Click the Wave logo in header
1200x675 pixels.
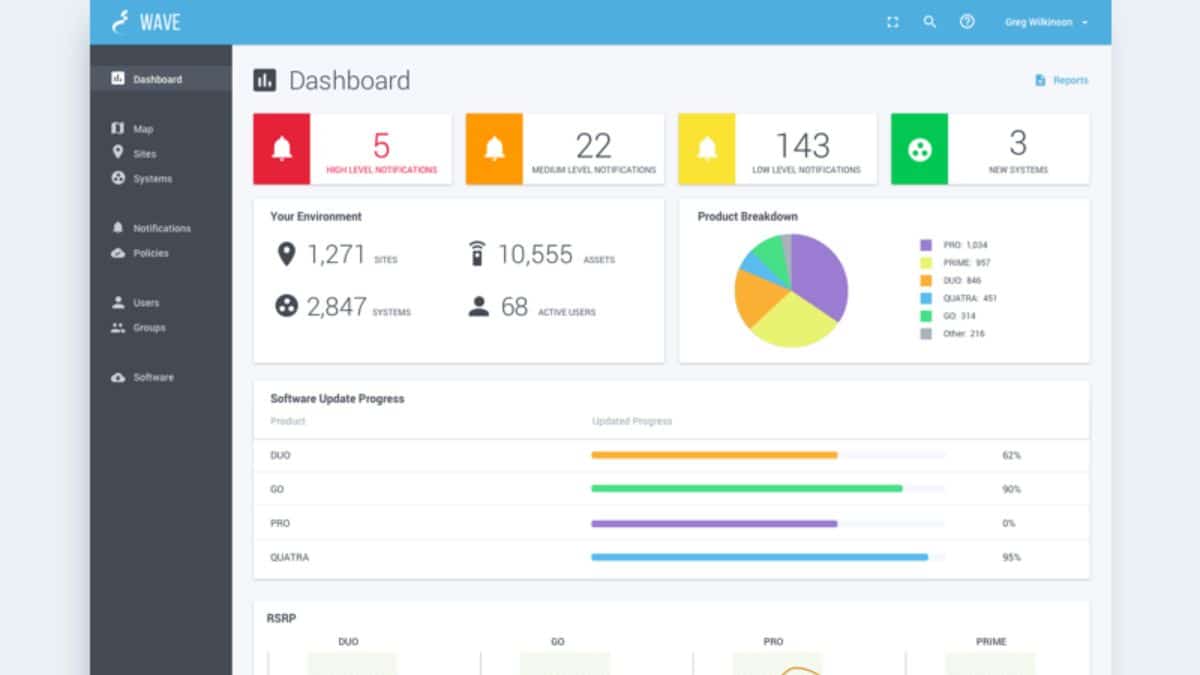click(x=147, y=22)
